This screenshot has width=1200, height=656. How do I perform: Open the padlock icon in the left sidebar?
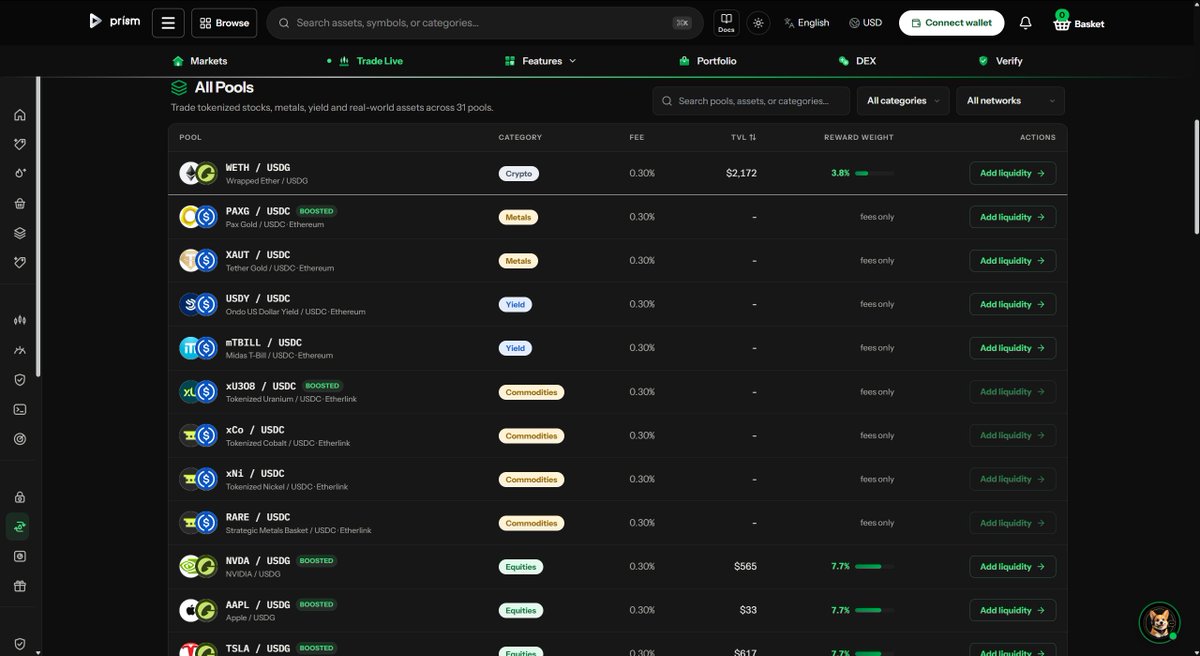[x=19, y=497]
